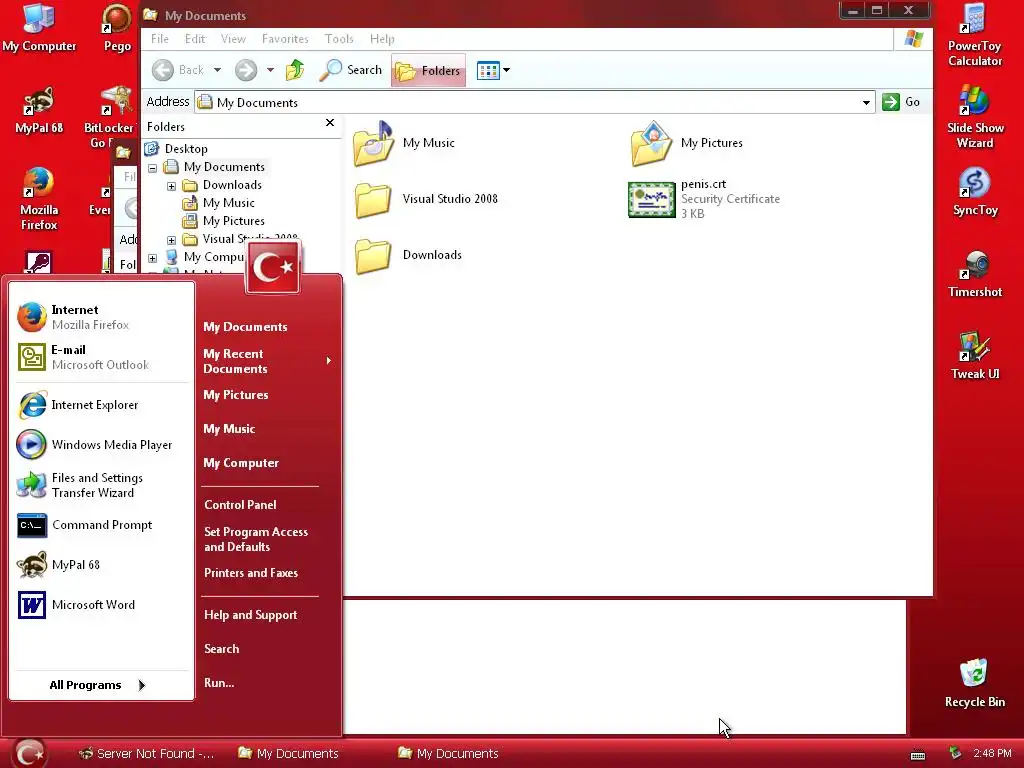Open My Computer desktop icon
This screenshot has width=1024, height=768.
pos(39,27)
